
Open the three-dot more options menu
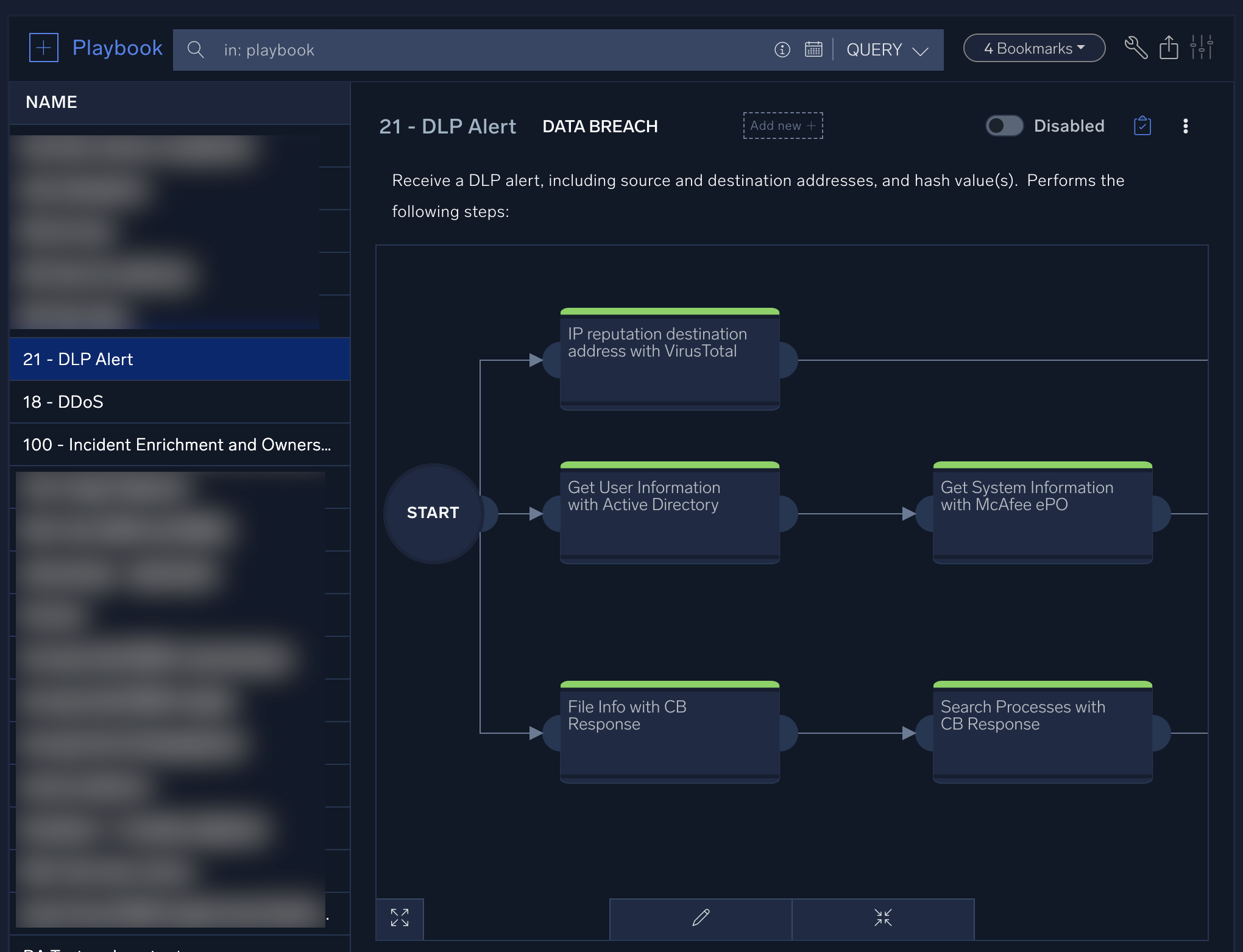coord(1185,126)
